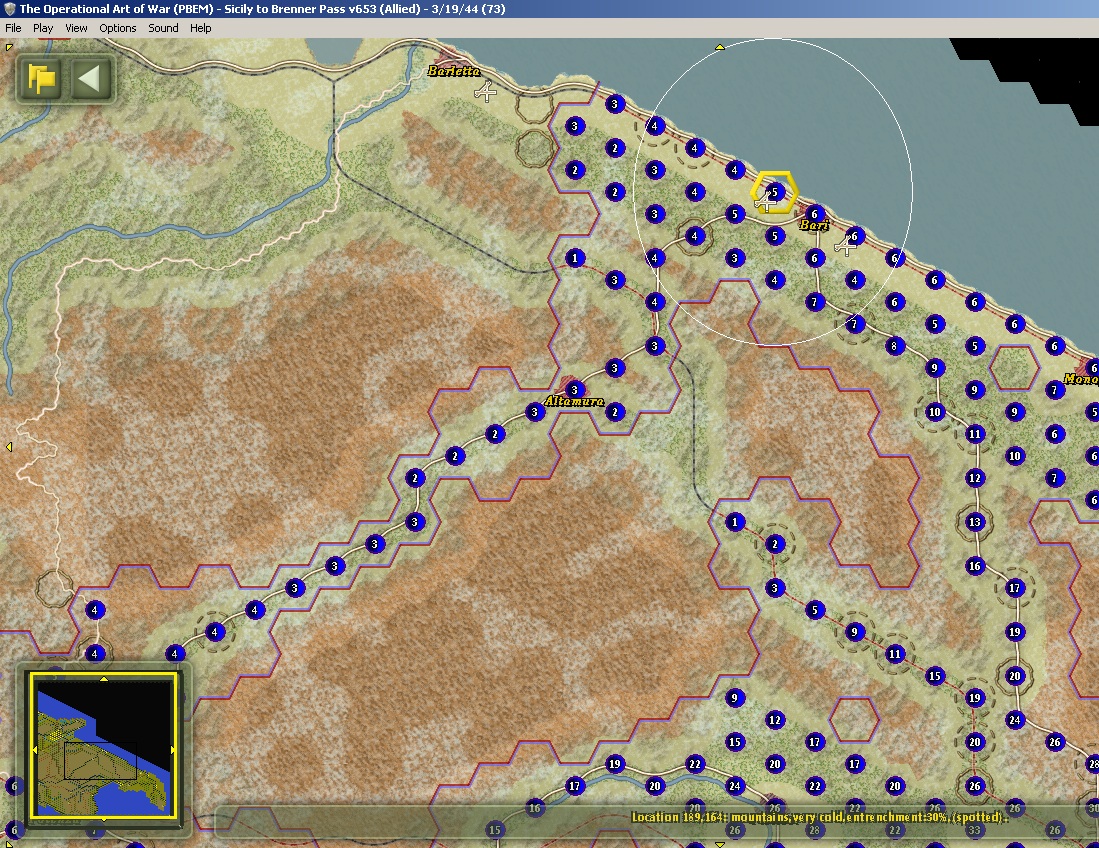Viewport: 1099px width, 848px height.
Task: Open the File menu
Action: click(13, 28)
